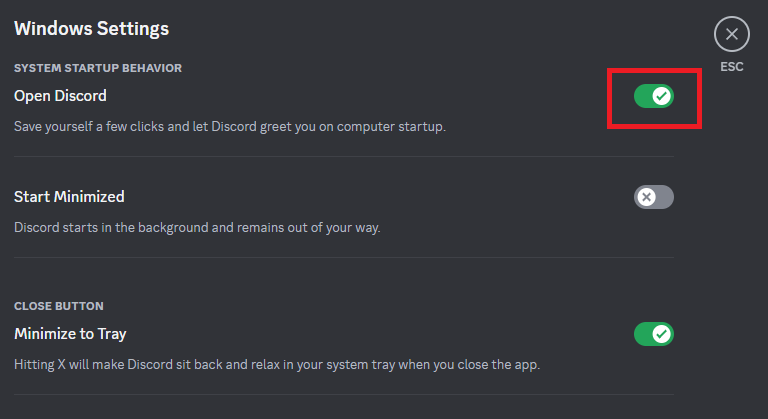Click the checkmark icon in Minimize to Tray switch
This screenshot has width=768, height=419.
662,334
